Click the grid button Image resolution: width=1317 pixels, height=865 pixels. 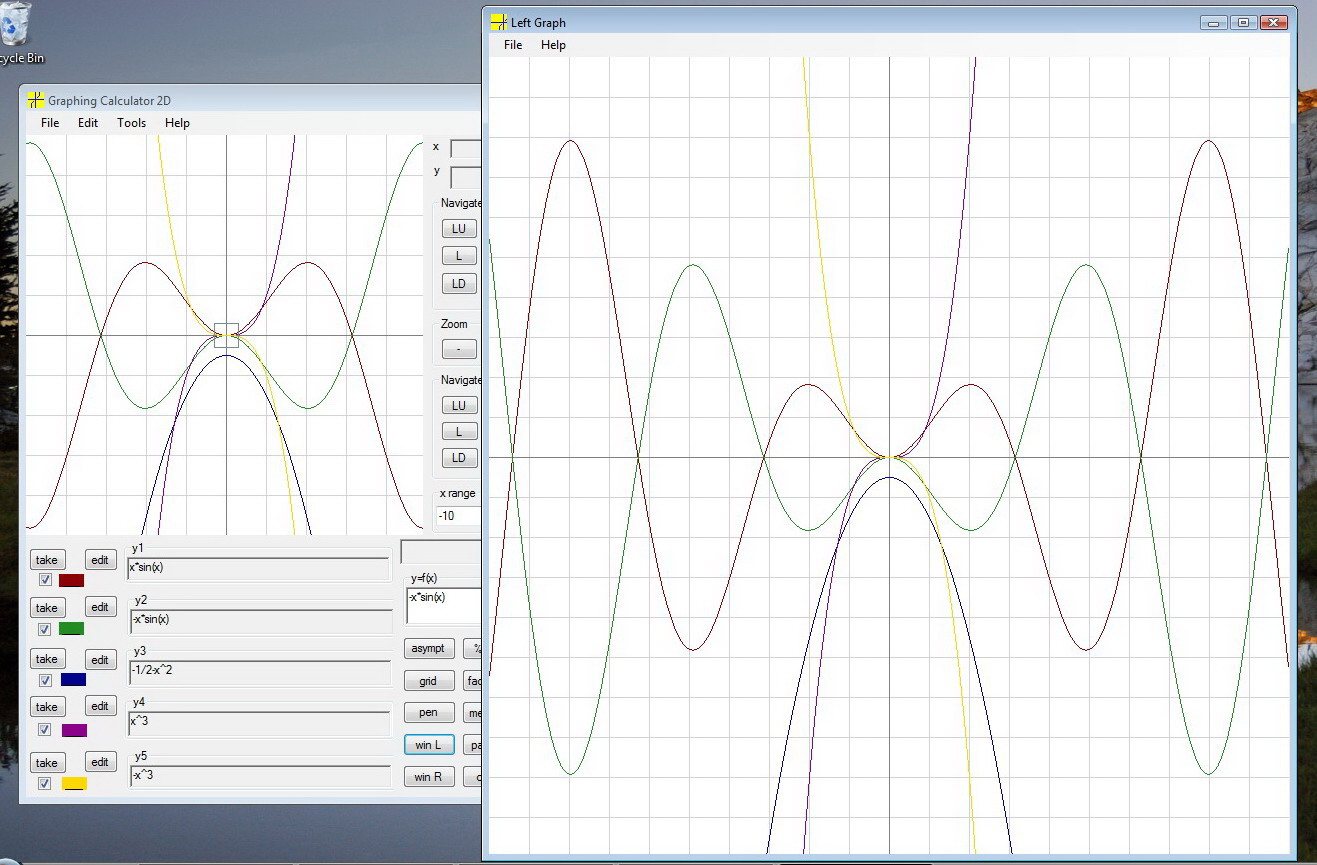[x=428, y=681]
